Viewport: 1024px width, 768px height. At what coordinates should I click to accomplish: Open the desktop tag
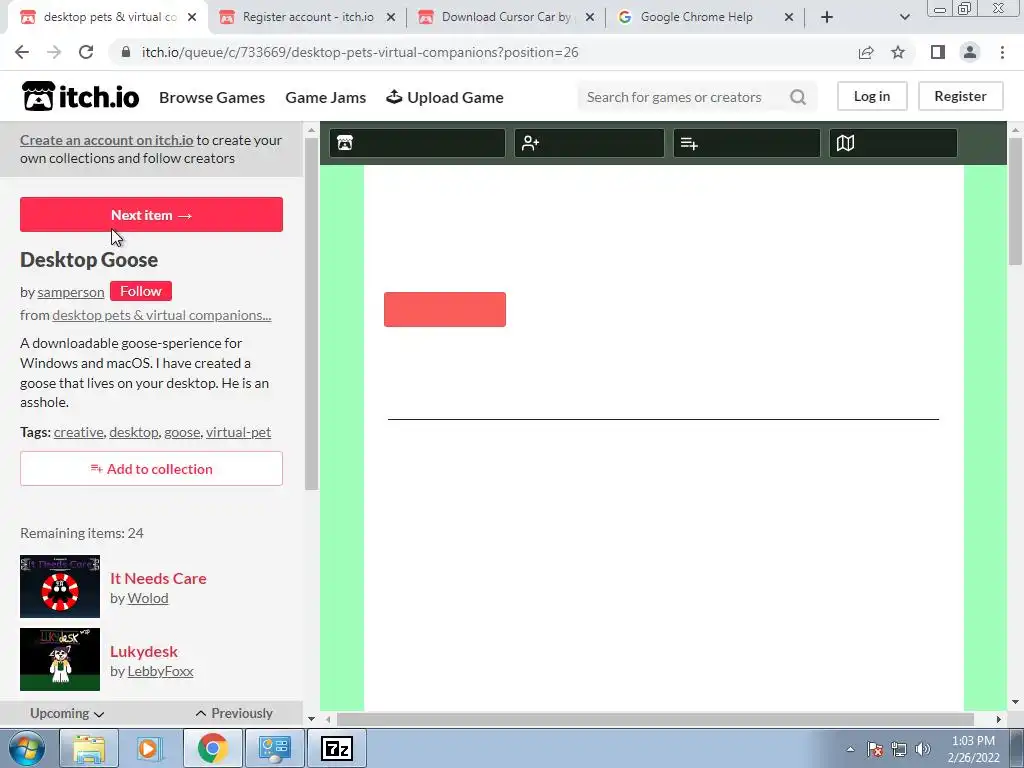pos(134,432)
